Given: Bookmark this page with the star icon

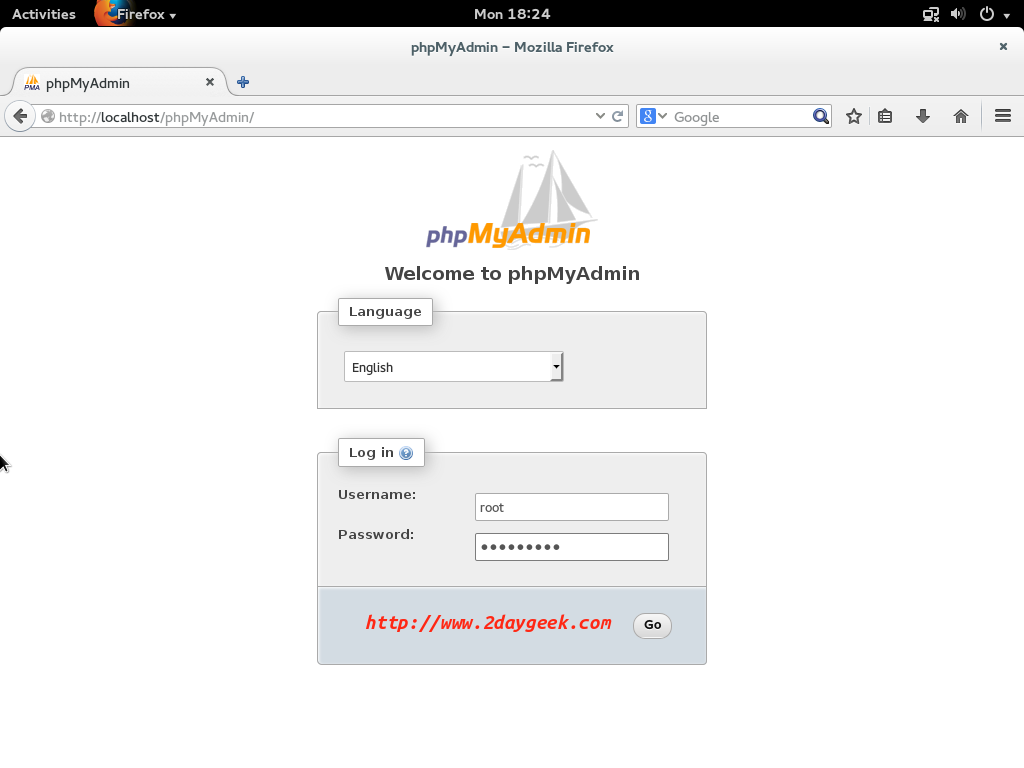Looking at the screenshot, I should (x=854, y=116).
